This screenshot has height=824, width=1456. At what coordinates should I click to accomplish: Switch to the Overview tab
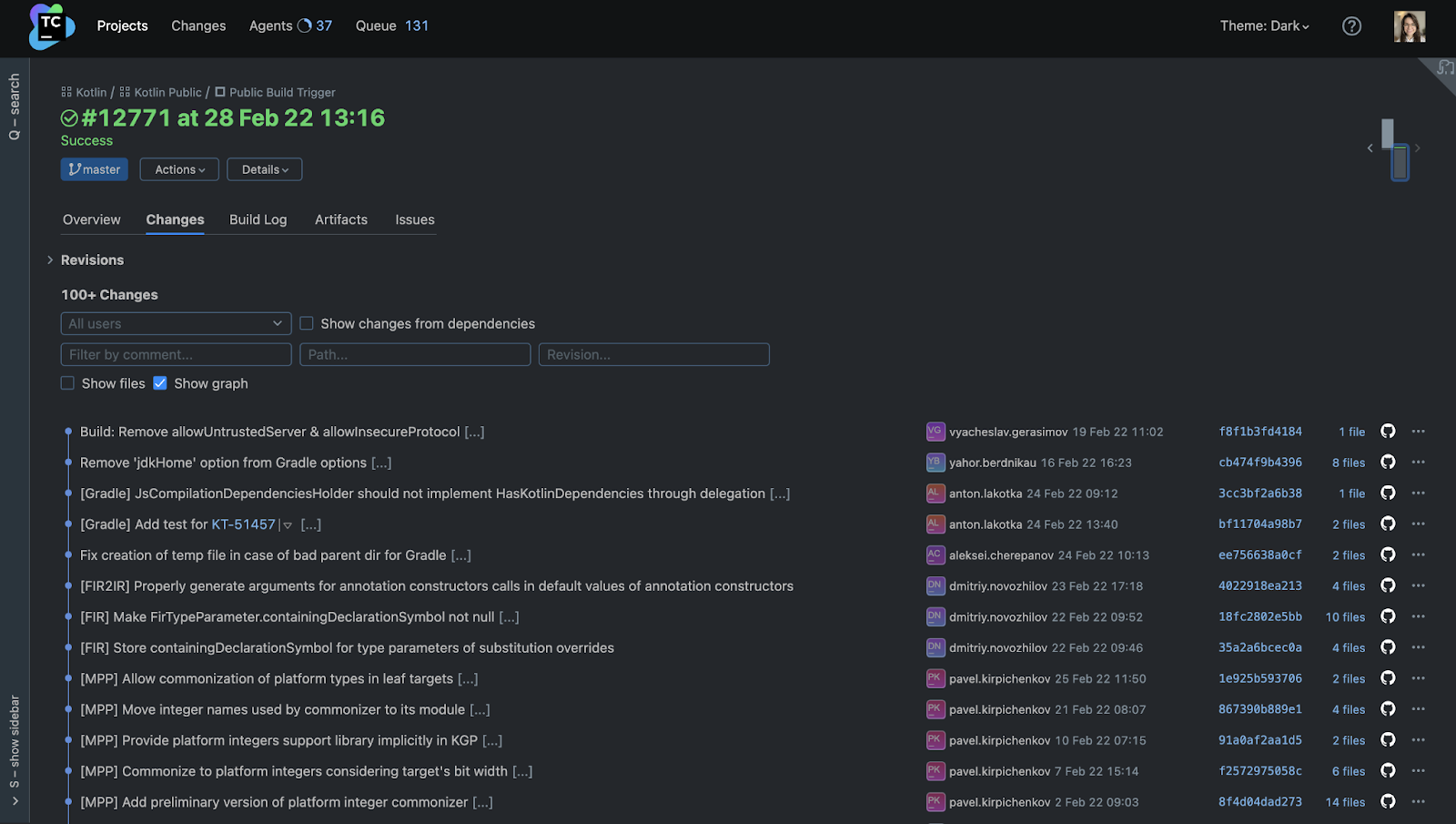91,219
